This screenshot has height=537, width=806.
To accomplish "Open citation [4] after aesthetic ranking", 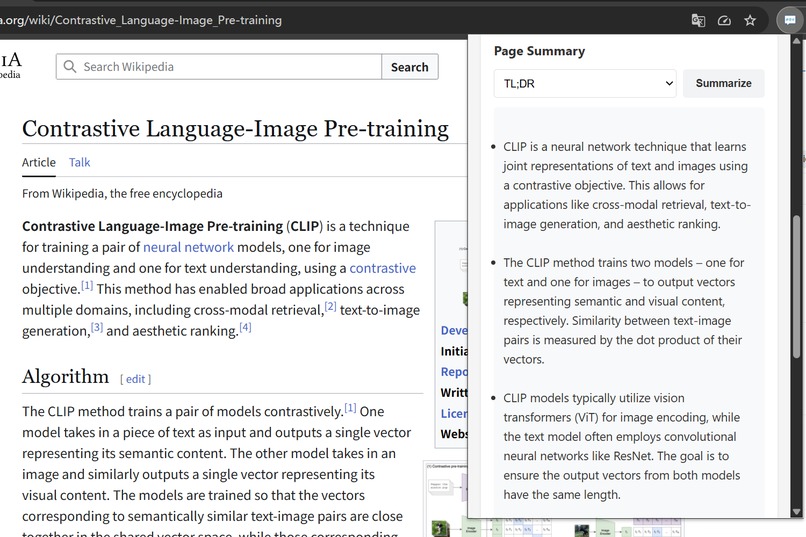I will point(245,327).
